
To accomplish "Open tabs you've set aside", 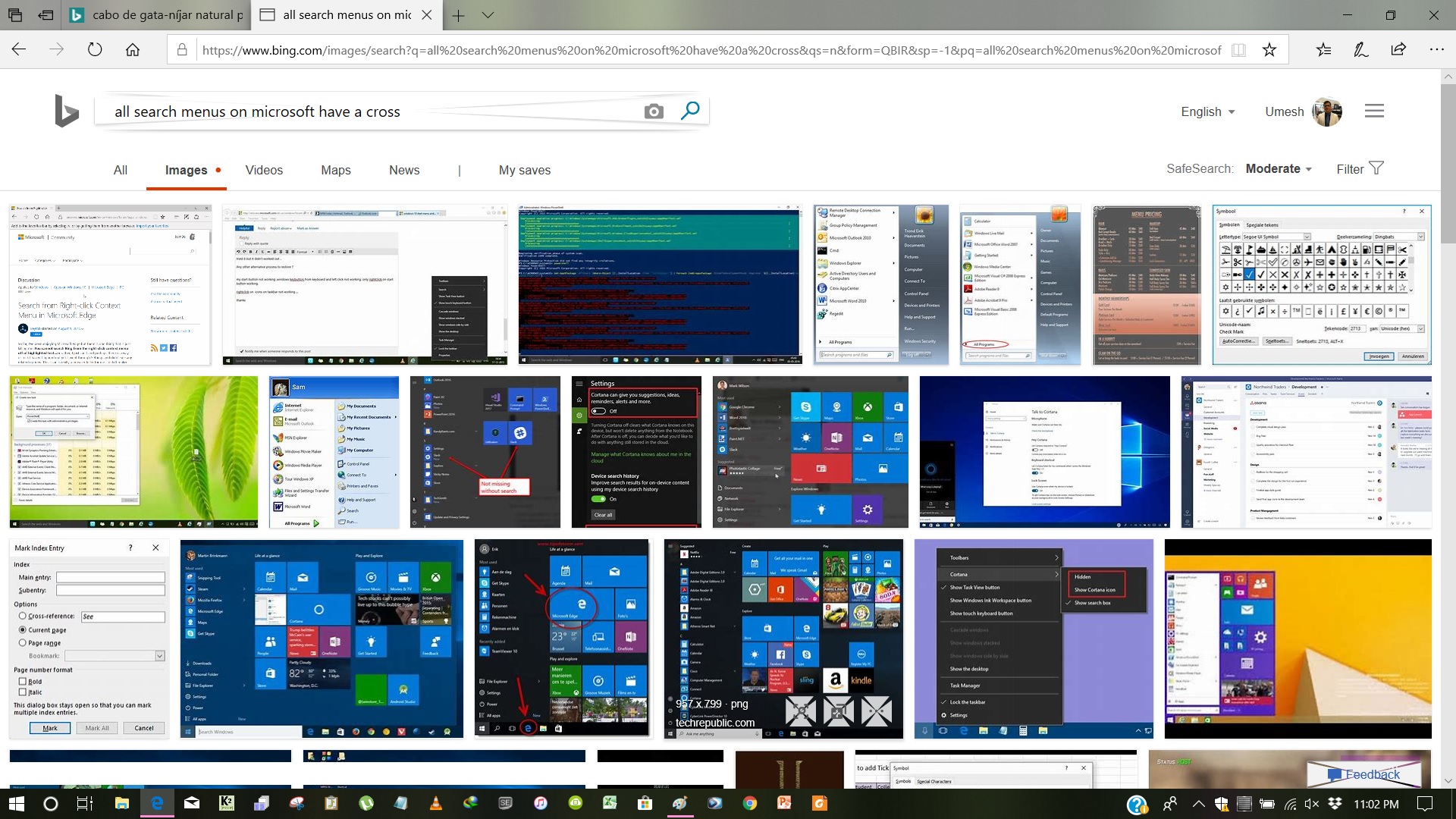I will click(x=15, y=14).
